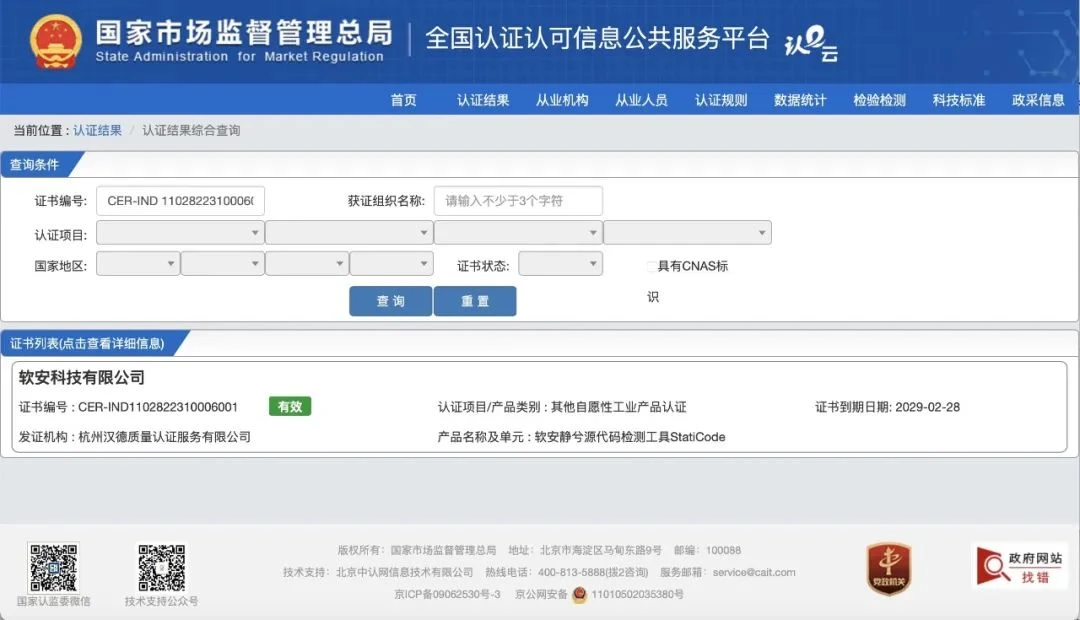
Task: Open the 国家认监委微信 QR code
Action: click(x=53, y=568)
